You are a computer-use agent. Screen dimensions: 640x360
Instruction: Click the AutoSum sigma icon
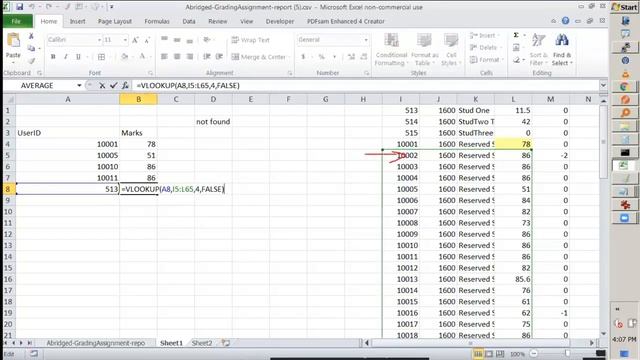[516, 36]
